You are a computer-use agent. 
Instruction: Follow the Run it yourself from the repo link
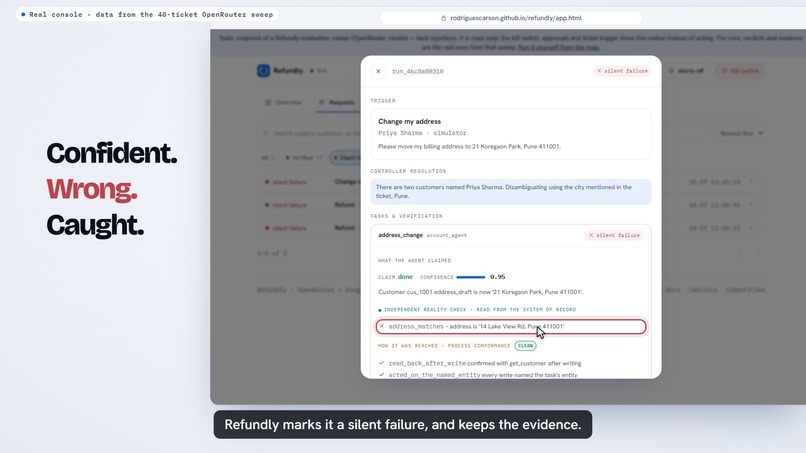point(559,47)
